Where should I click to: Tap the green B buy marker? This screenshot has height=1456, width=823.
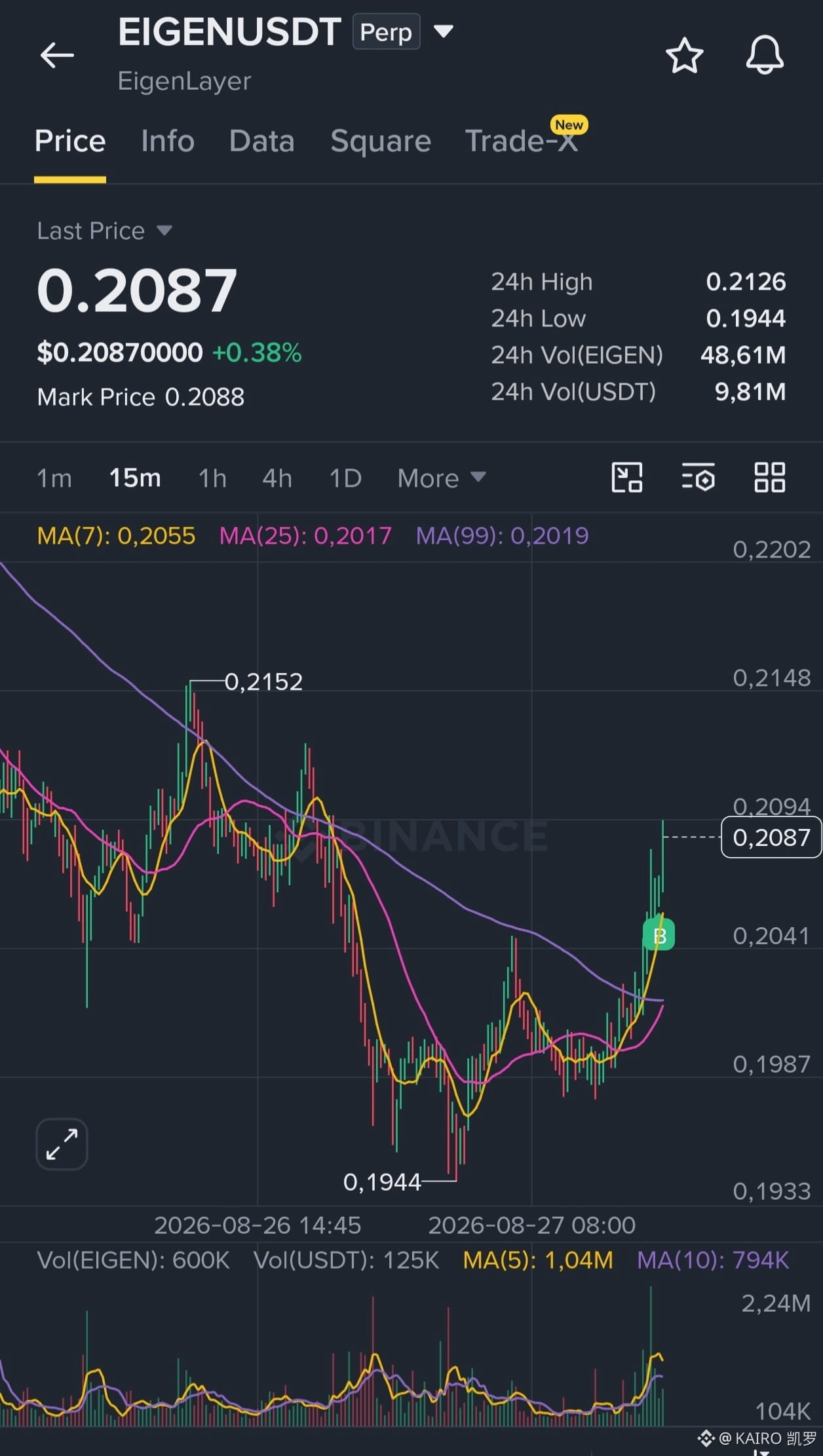pos(659,935)
